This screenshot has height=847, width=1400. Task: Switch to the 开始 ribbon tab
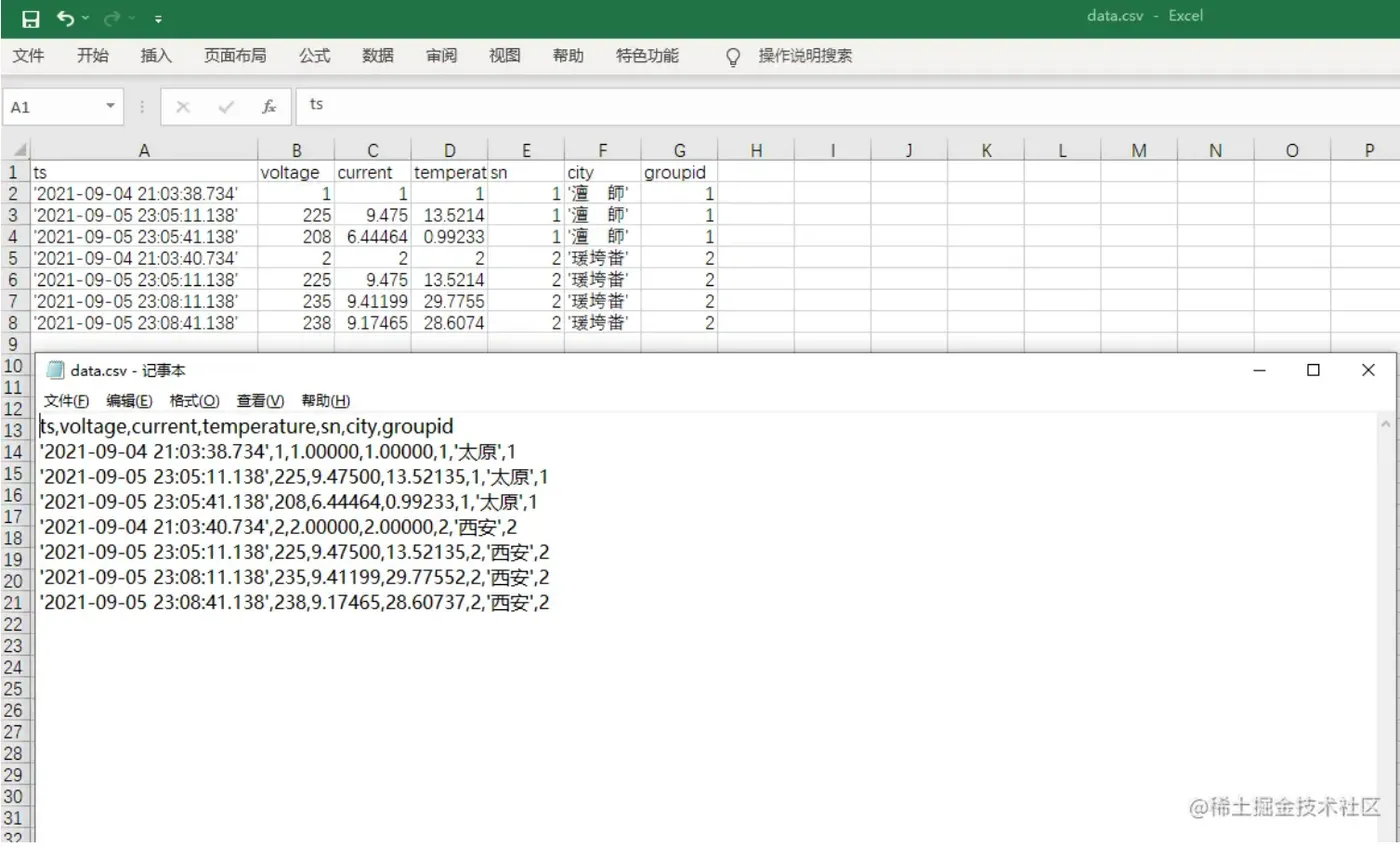click(x=92, y=56)
